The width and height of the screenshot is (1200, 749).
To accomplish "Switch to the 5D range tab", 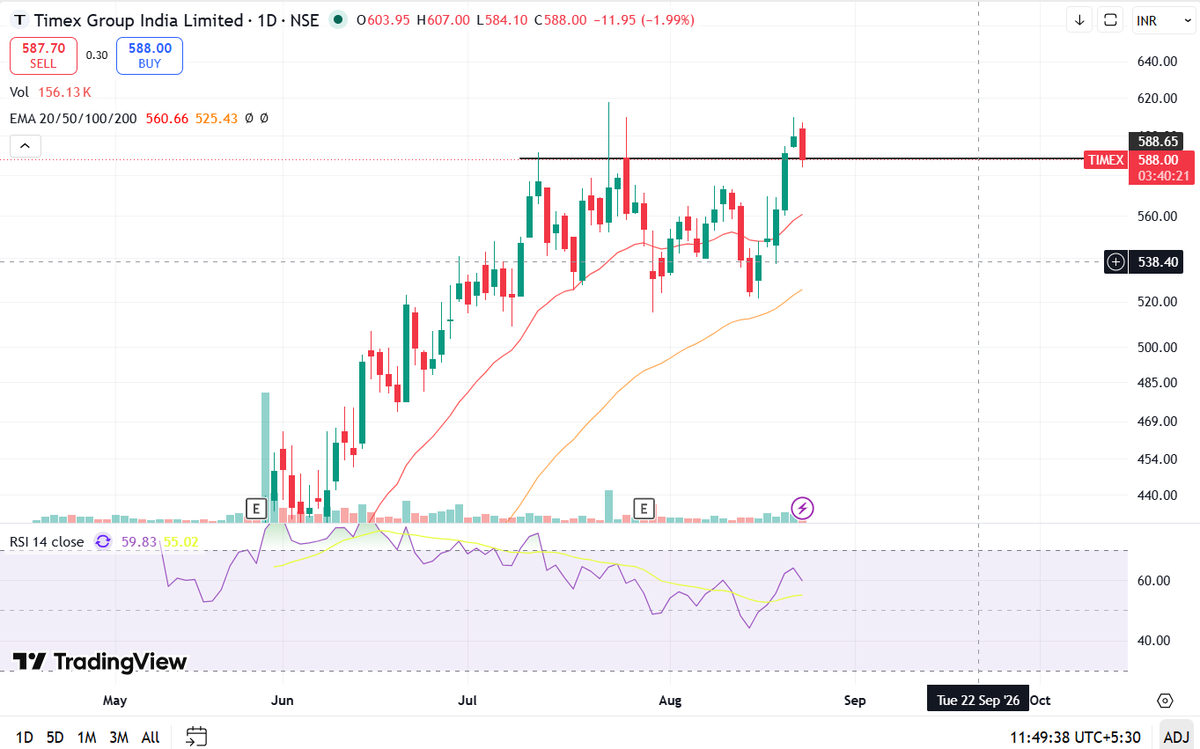I will coord(55,737).
